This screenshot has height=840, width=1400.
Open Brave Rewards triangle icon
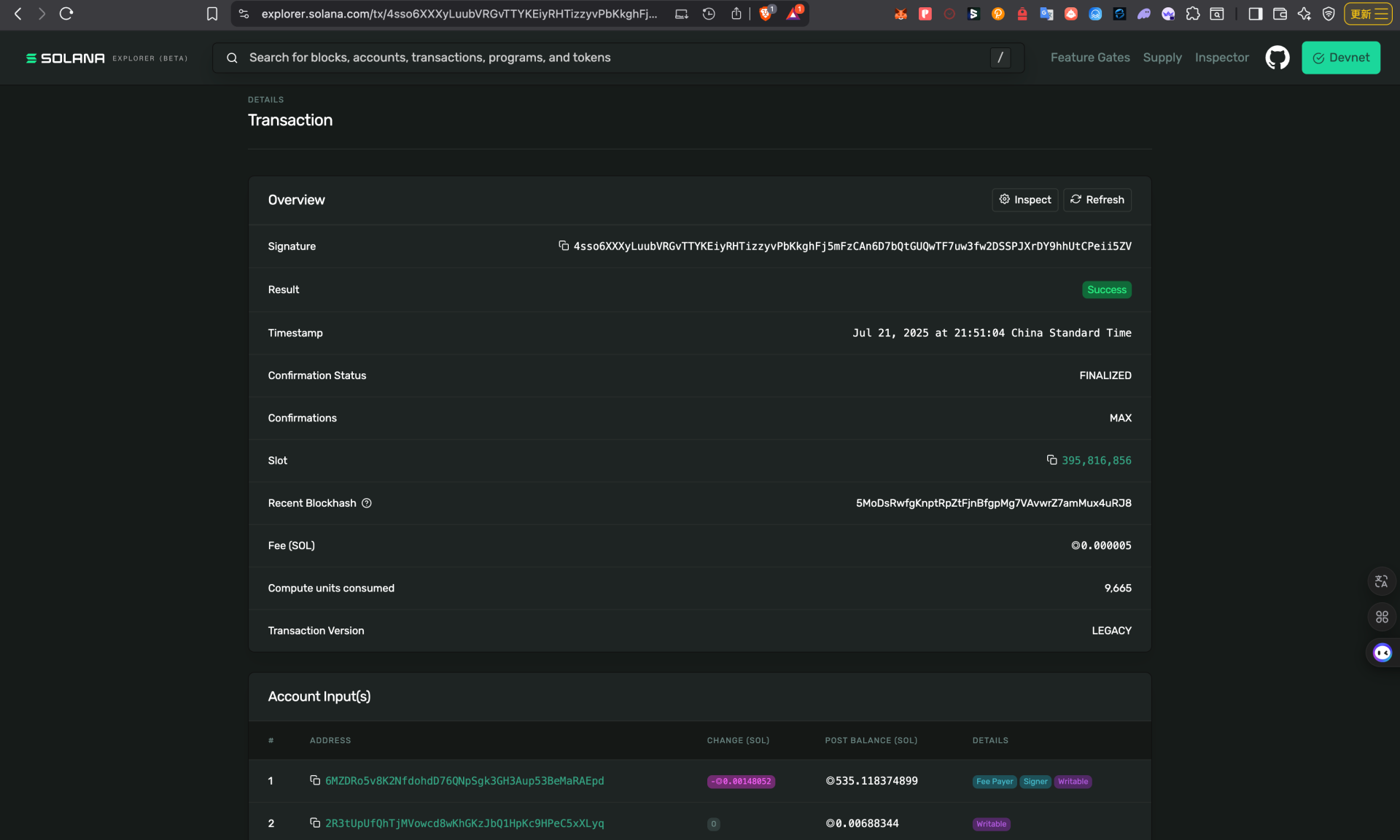[794, 14]
